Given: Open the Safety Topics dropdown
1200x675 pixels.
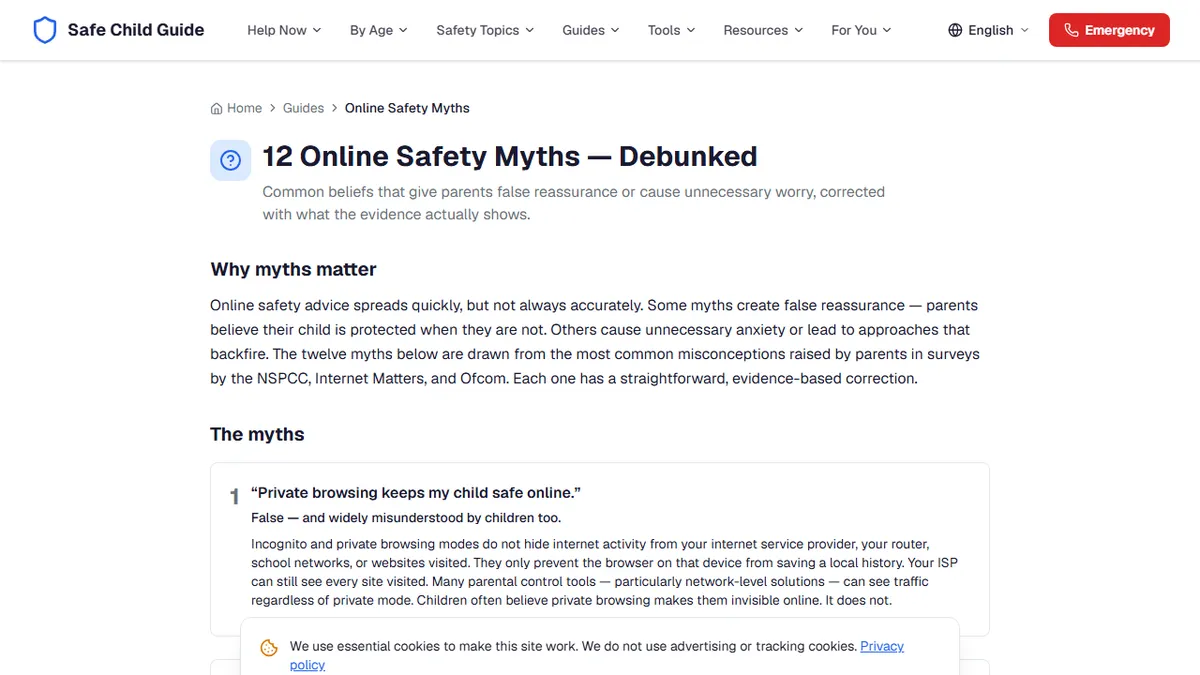Looking at the screenshot, I should 485,30.
